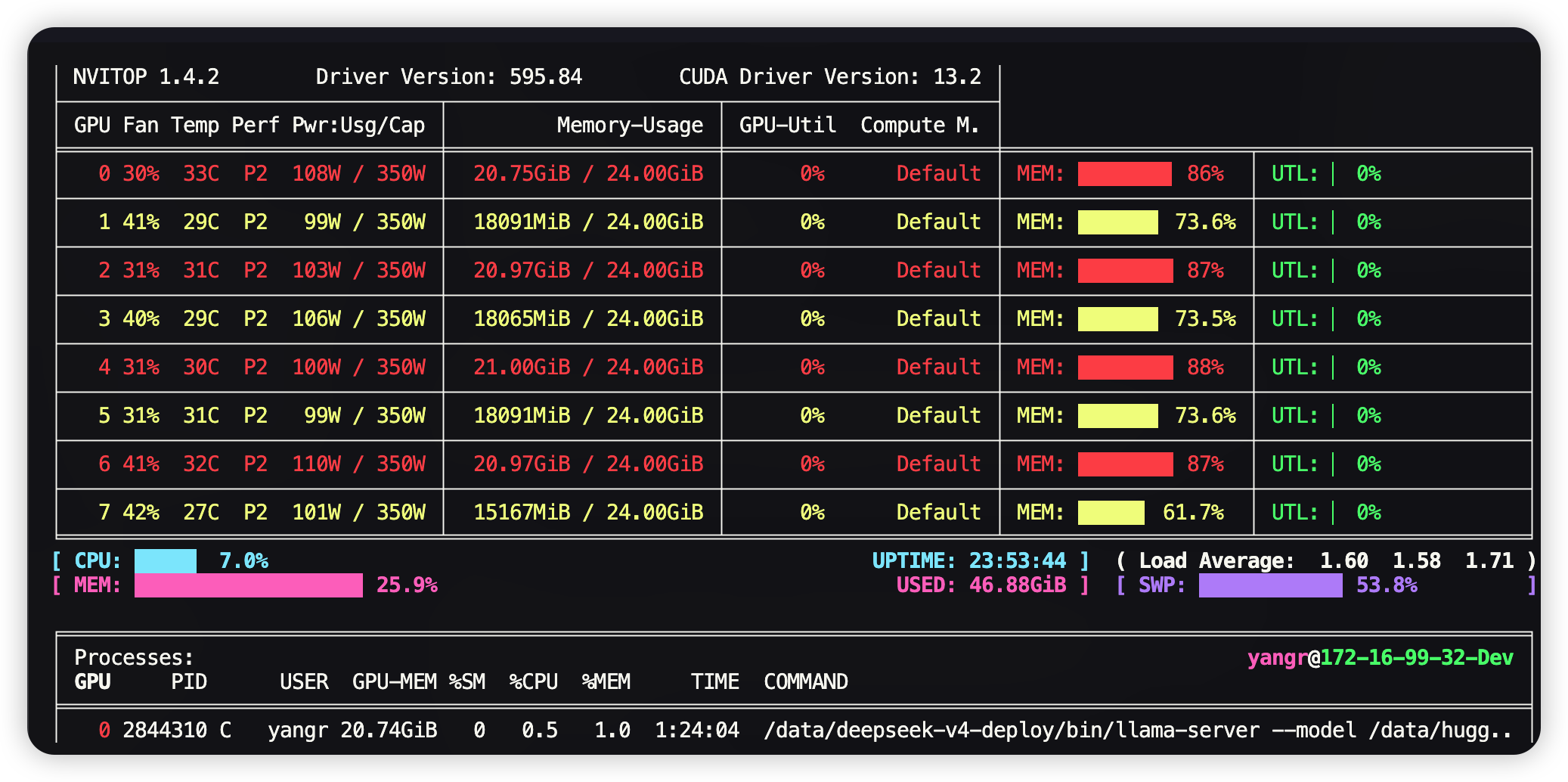The height and width of the screenshot is (782, 1568).
Task: Click "20.75GiB" in the GPU 0 row
Action: coord(522,173)
